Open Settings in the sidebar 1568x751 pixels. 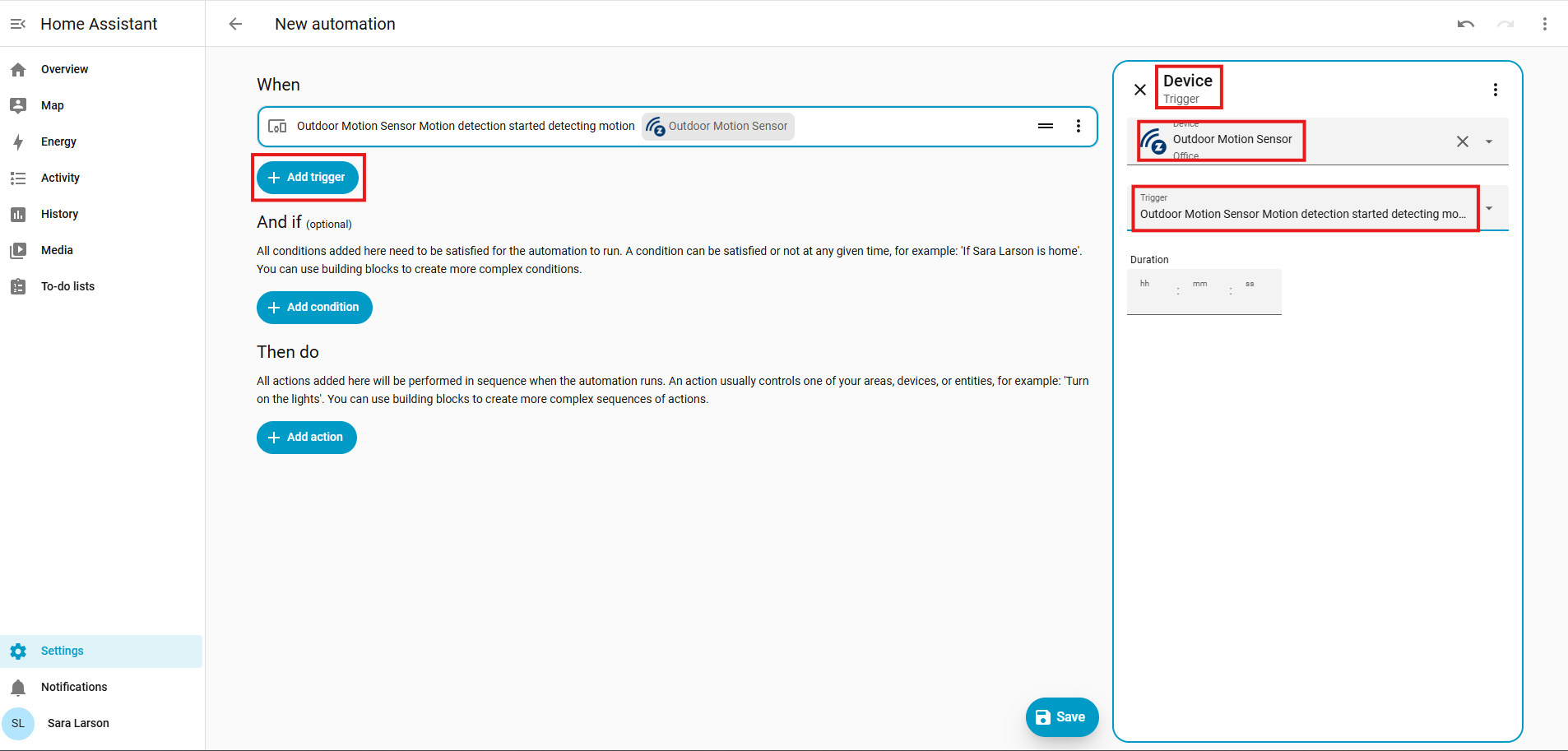101,651
